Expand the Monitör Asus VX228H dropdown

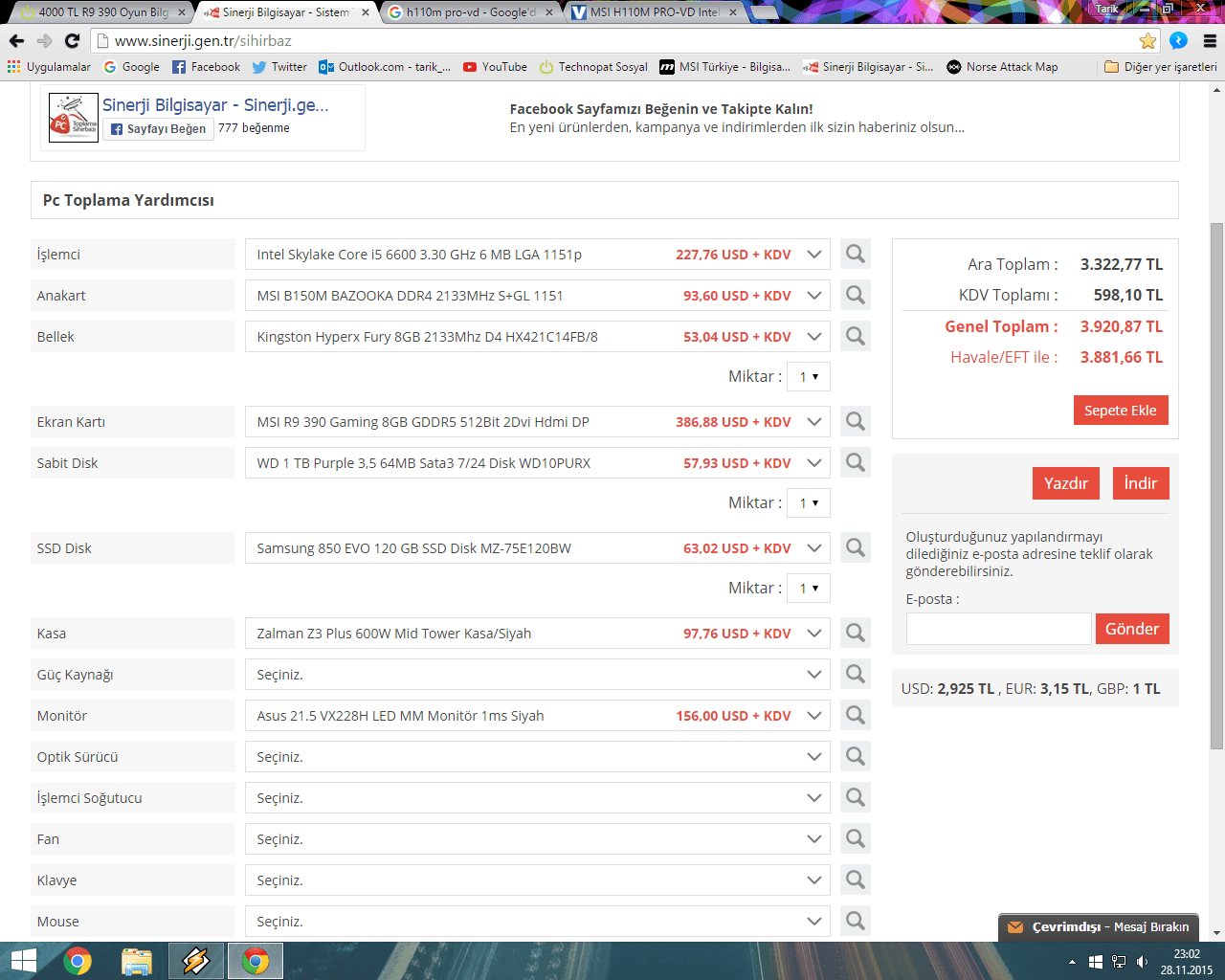538,715
